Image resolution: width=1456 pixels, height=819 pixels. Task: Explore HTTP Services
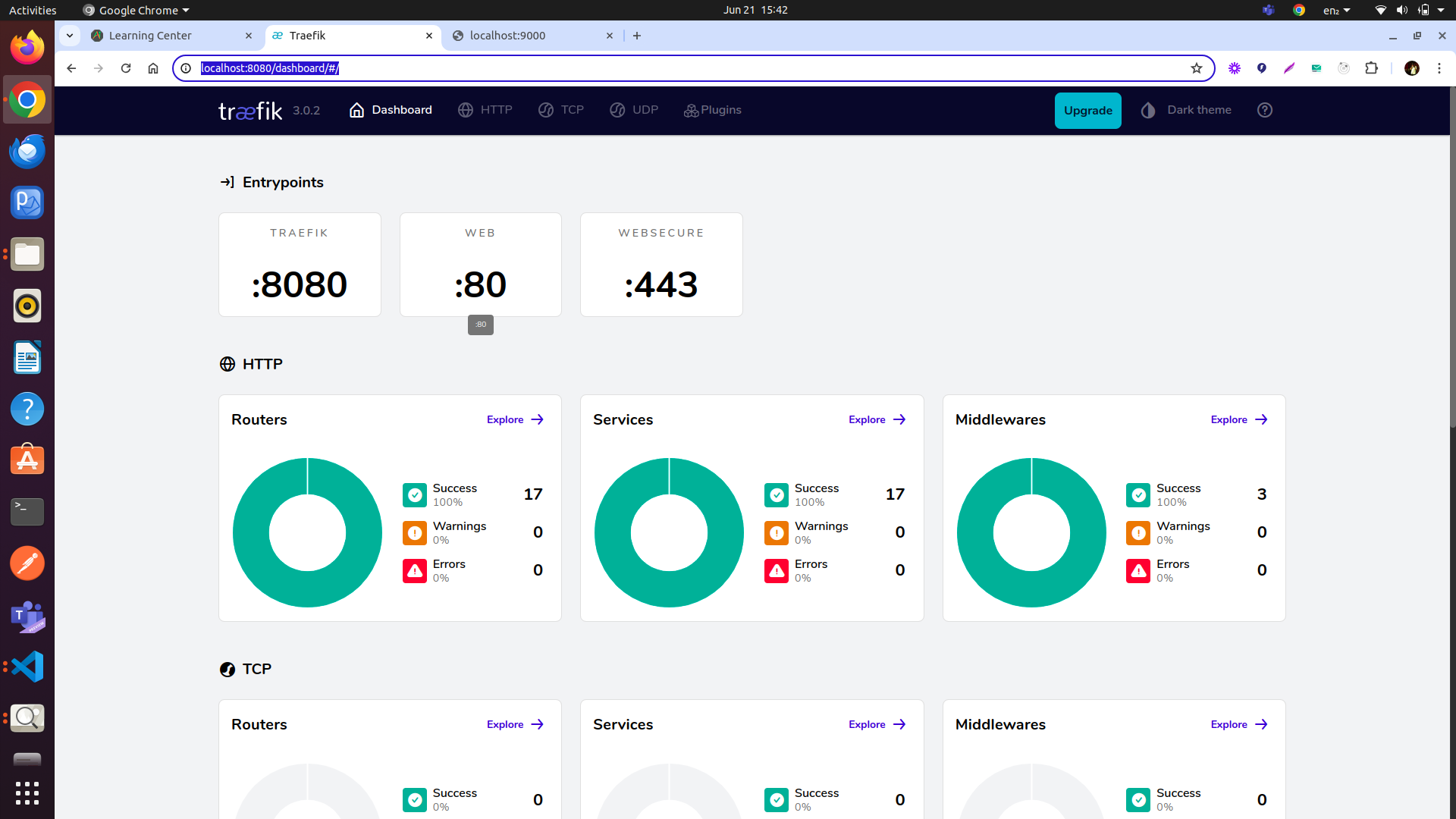877,419
